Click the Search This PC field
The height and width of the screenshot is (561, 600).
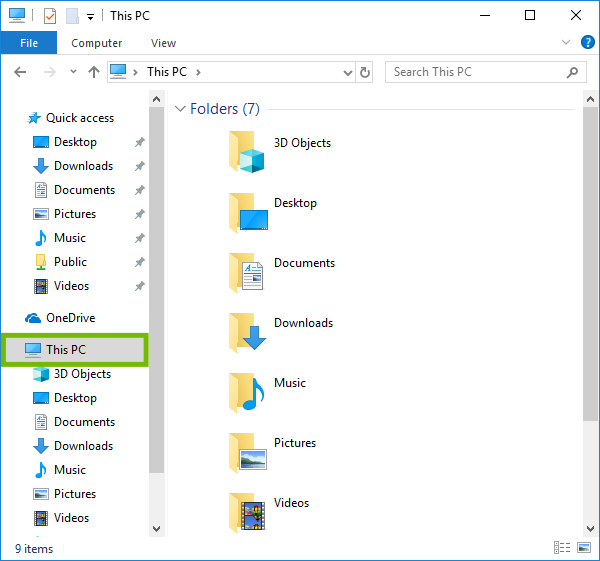(486, 72)
